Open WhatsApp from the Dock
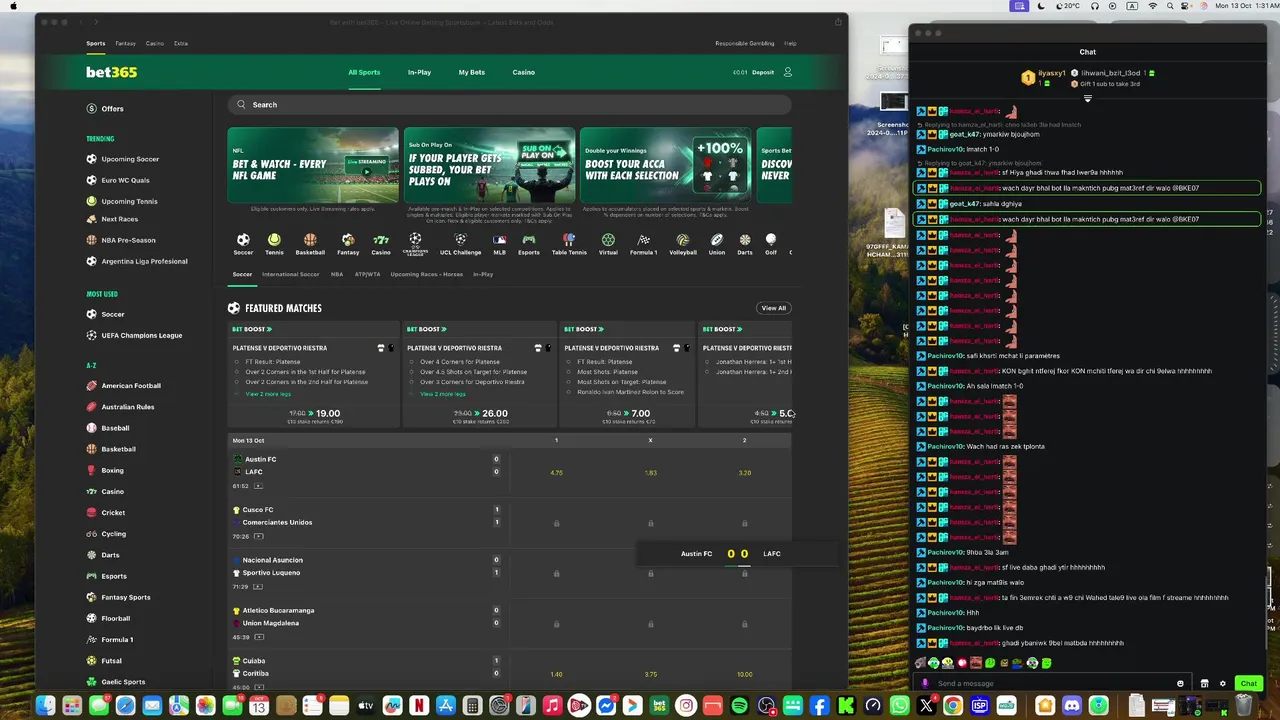The image size is (1280, 720). coord(900,706)
